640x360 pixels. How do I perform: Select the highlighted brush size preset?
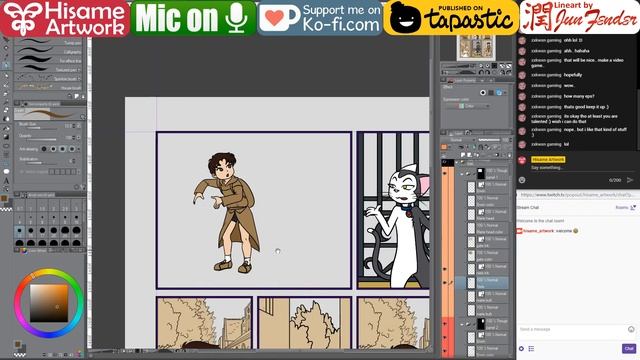(20, 231)
